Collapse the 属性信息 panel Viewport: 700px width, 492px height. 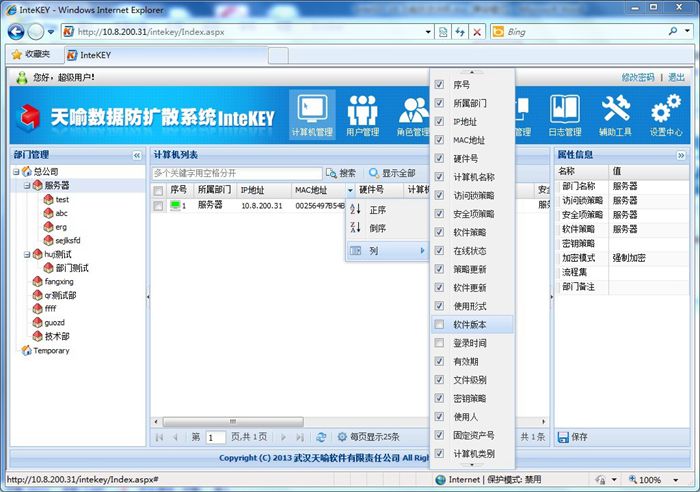coord(681,155)
